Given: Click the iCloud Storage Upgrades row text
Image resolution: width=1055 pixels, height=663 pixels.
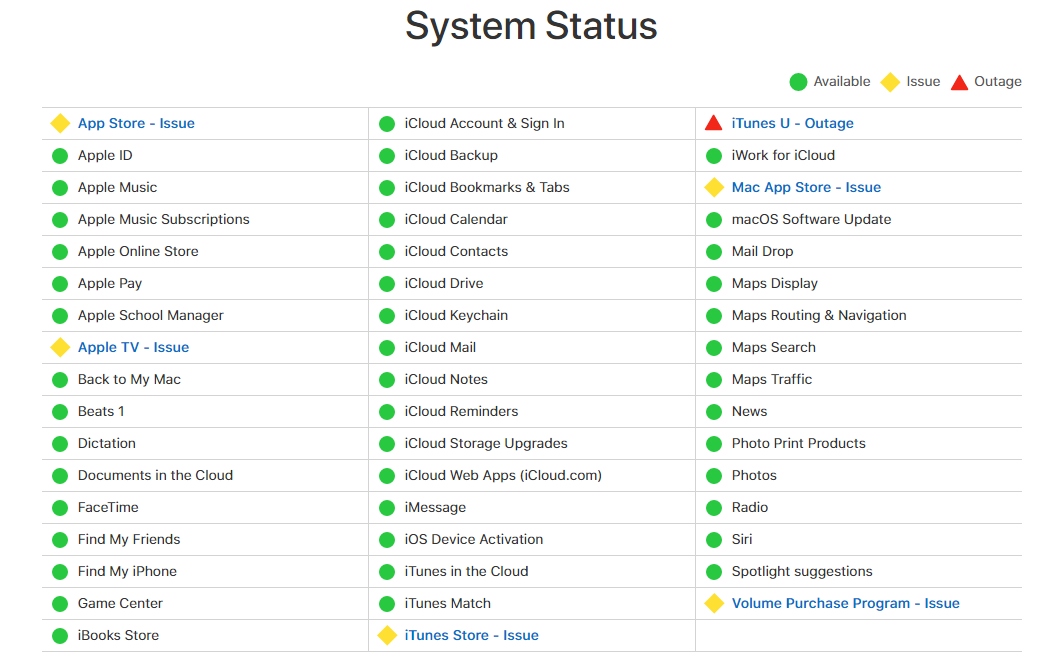Looking at the screenshot, I should pos(486,443).
